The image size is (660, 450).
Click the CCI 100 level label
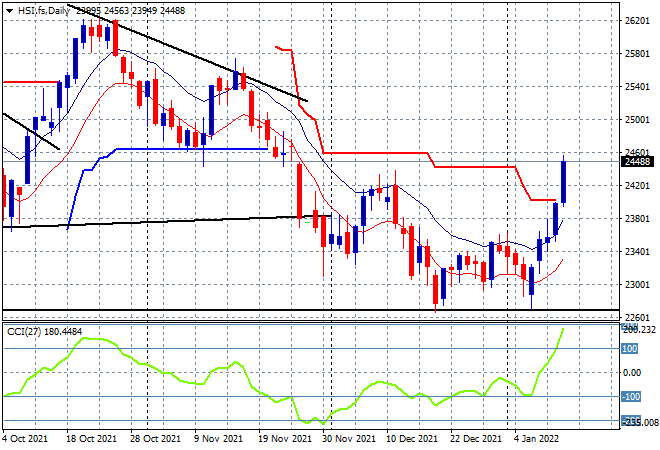pyautogui.click(x=630, y=349)
